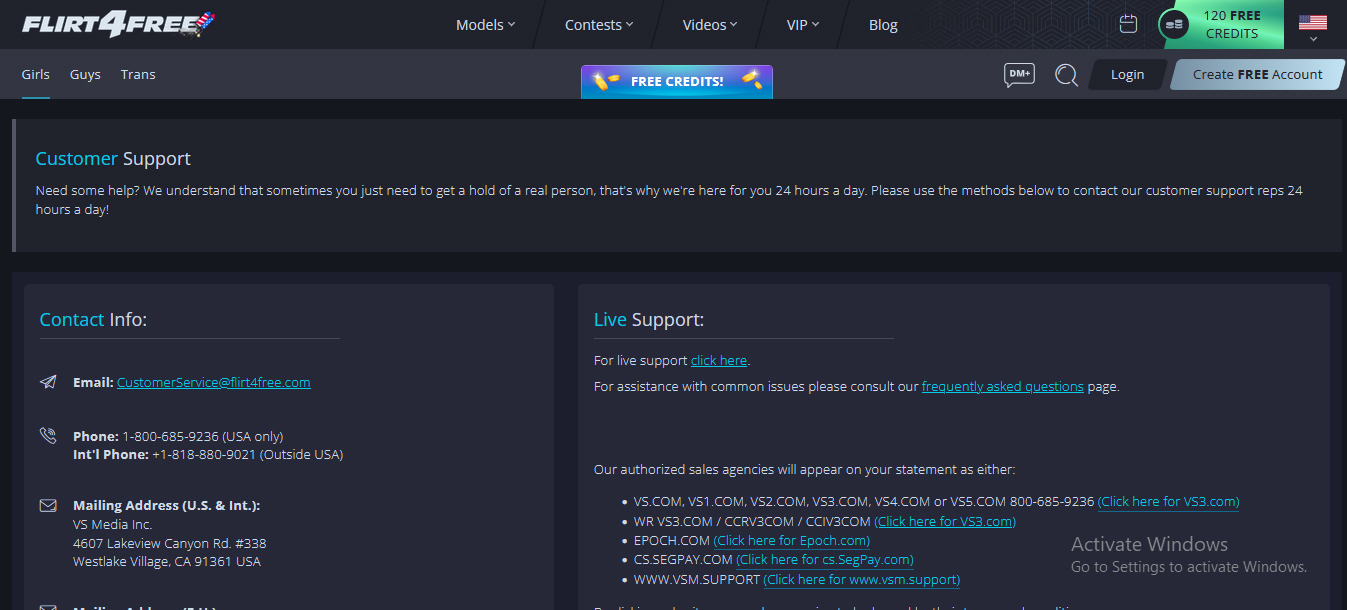Viewport: 1347px width, 610px height.
Task: Expand the Contests dropdown menu
Action: pos(599,25)
